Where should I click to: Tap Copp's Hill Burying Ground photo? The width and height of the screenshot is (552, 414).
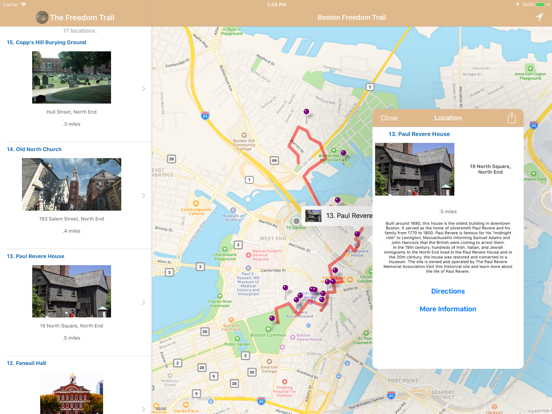click(71, 77)
